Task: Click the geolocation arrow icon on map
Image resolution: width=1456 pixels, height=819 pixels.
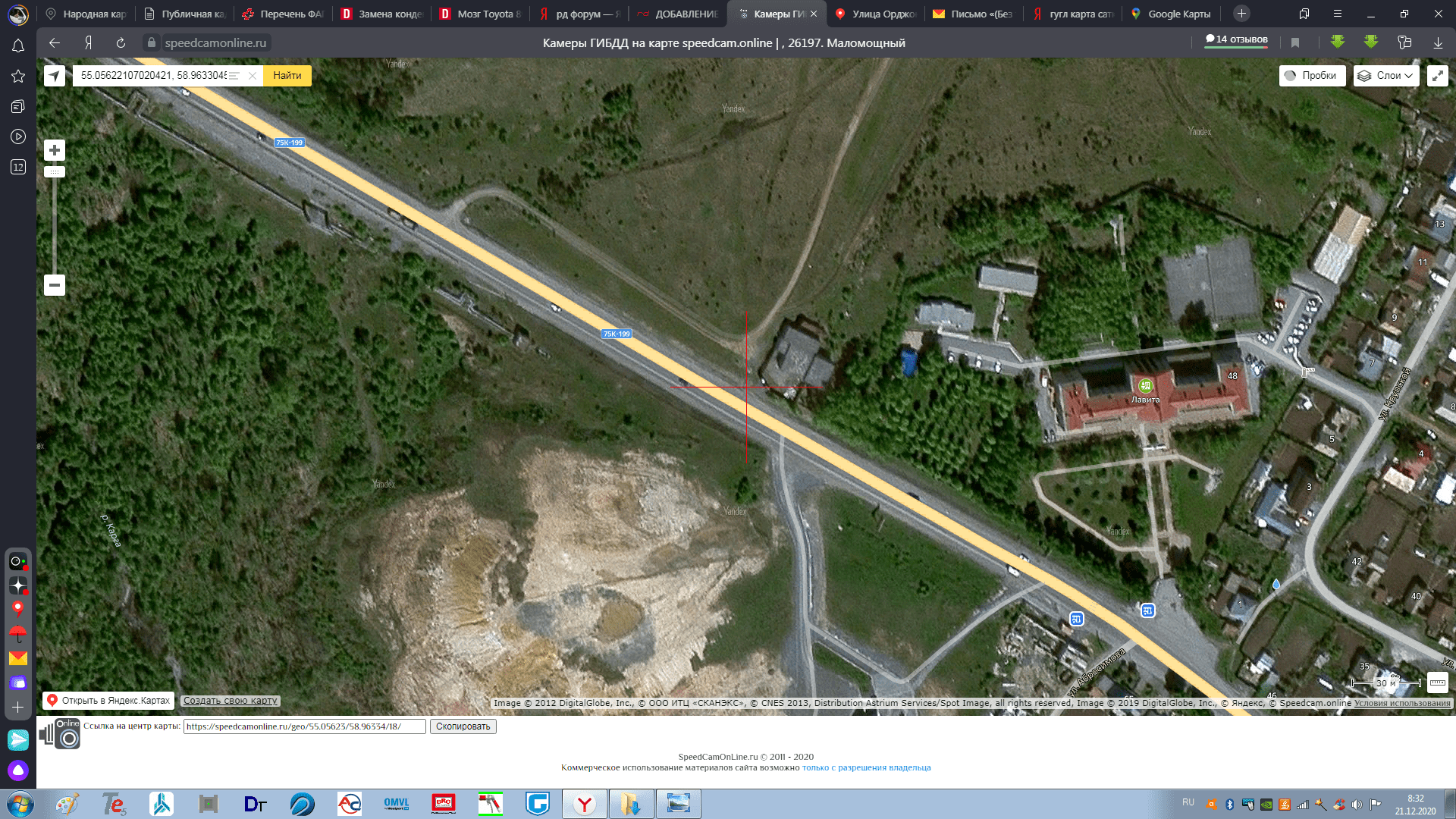Action: (x=55, y=76)
